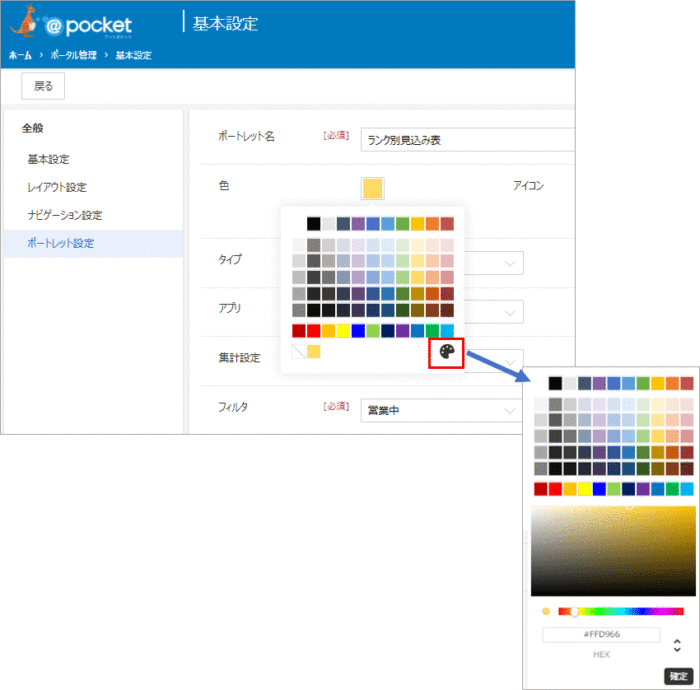Pick light green in expanded picker's standard row
700x690 pixels.
pos(614,489)
